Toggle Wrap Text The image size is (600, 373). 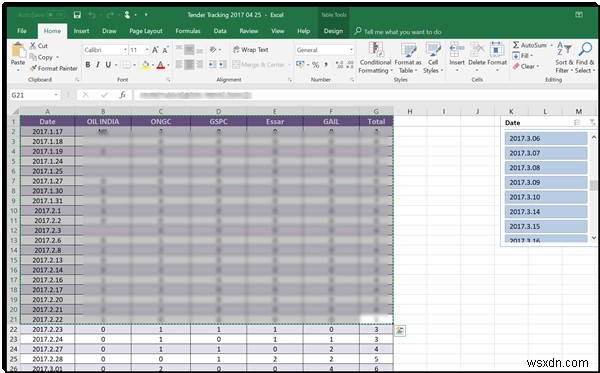251,50
